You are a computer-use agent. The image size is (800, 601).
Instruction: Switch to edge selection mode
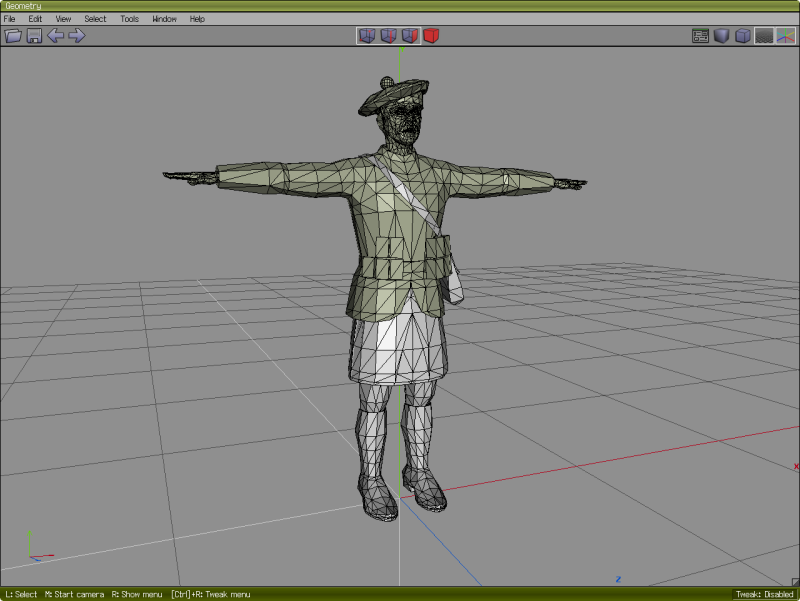tap(388, 36)
